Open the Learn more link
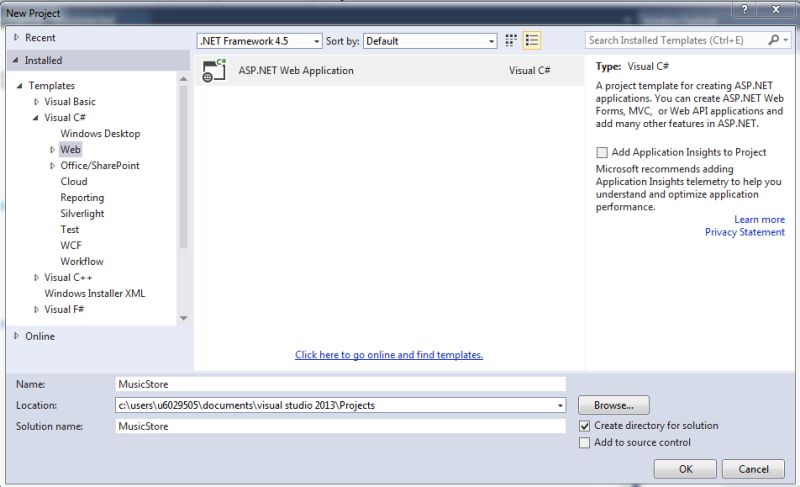 pos(759,220)
